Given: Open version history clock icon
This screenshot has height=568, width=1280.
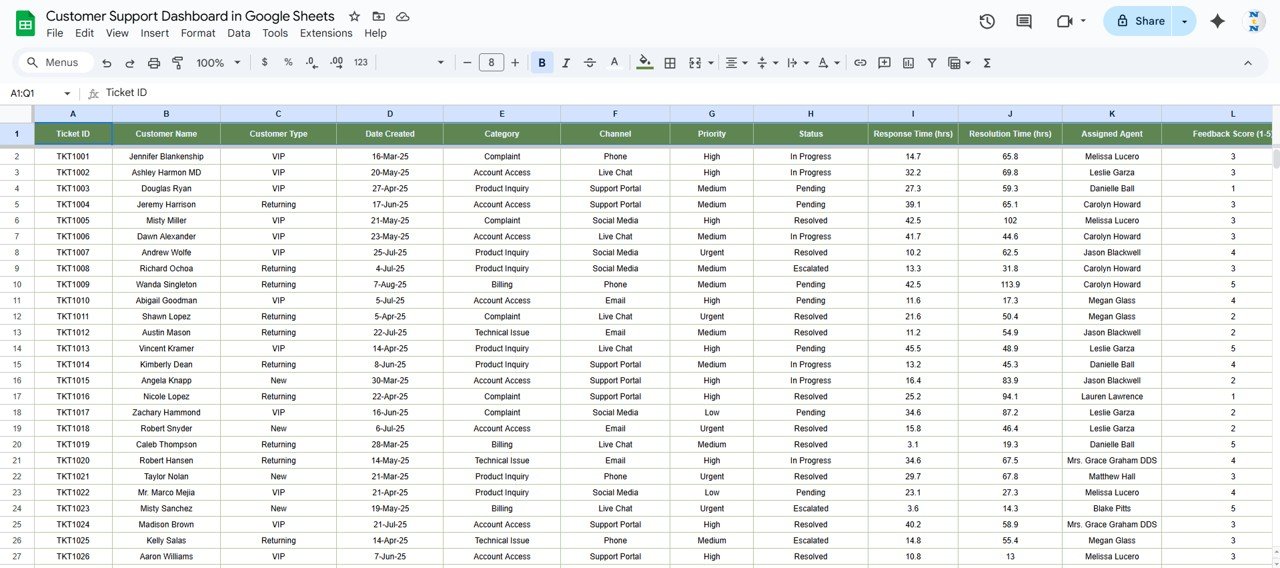Looking at the screenshot, I should pos(987,21).
